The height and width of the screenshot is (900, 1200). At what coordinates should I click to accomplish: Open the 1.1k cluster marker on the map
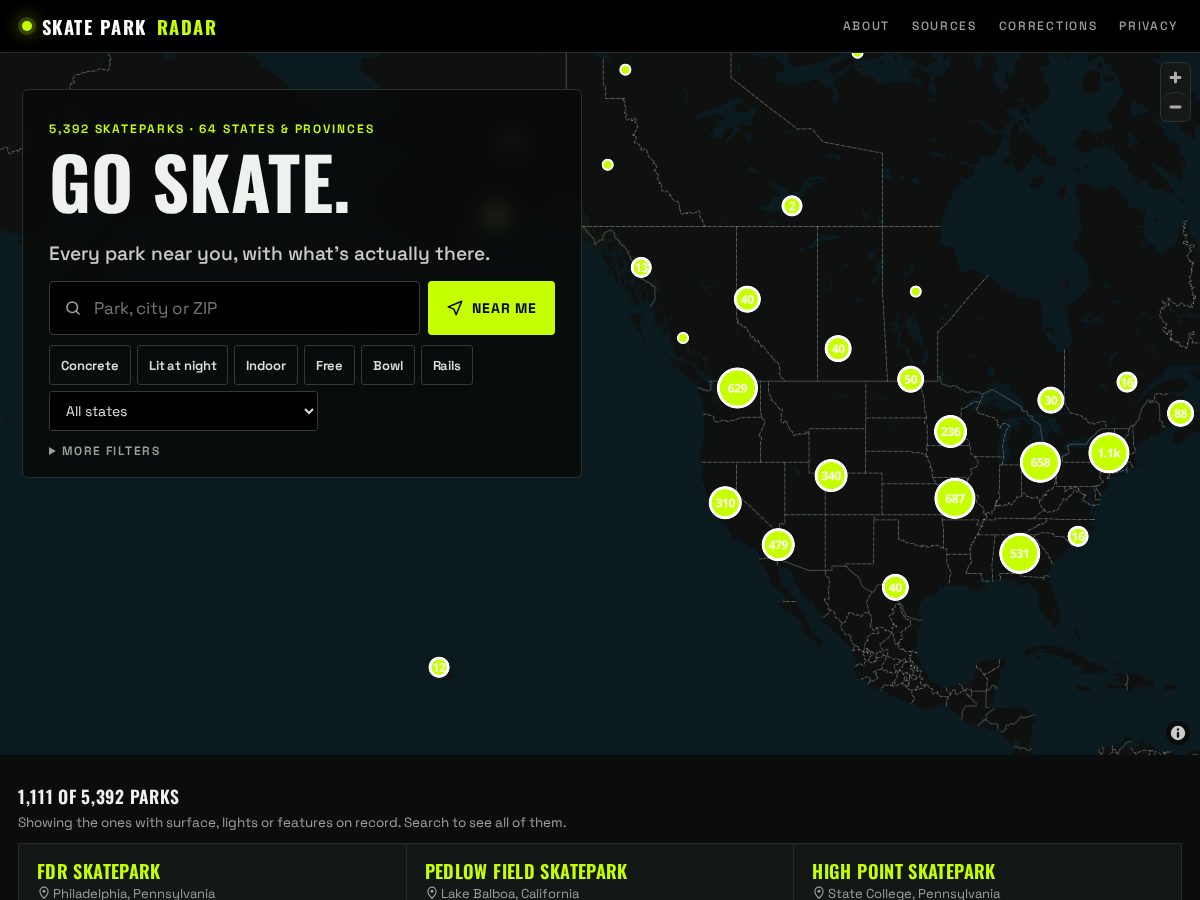[1109, 453]
